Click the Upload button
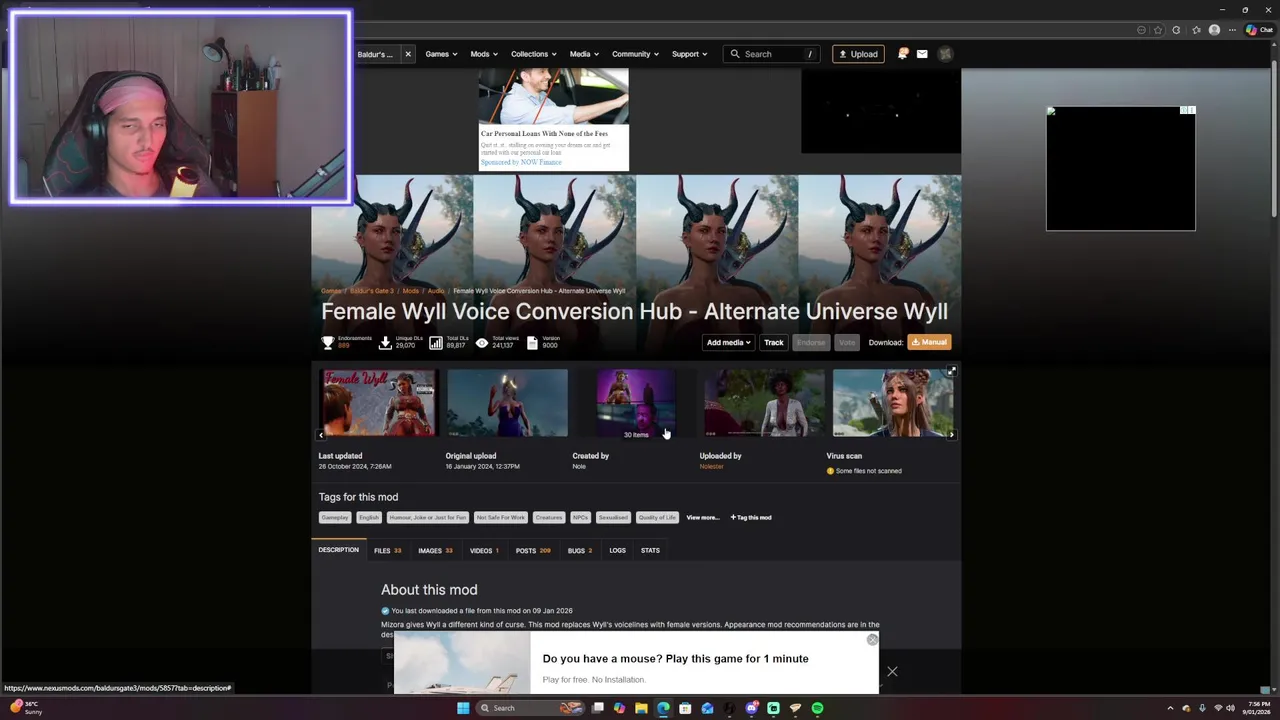 point(858,54)
